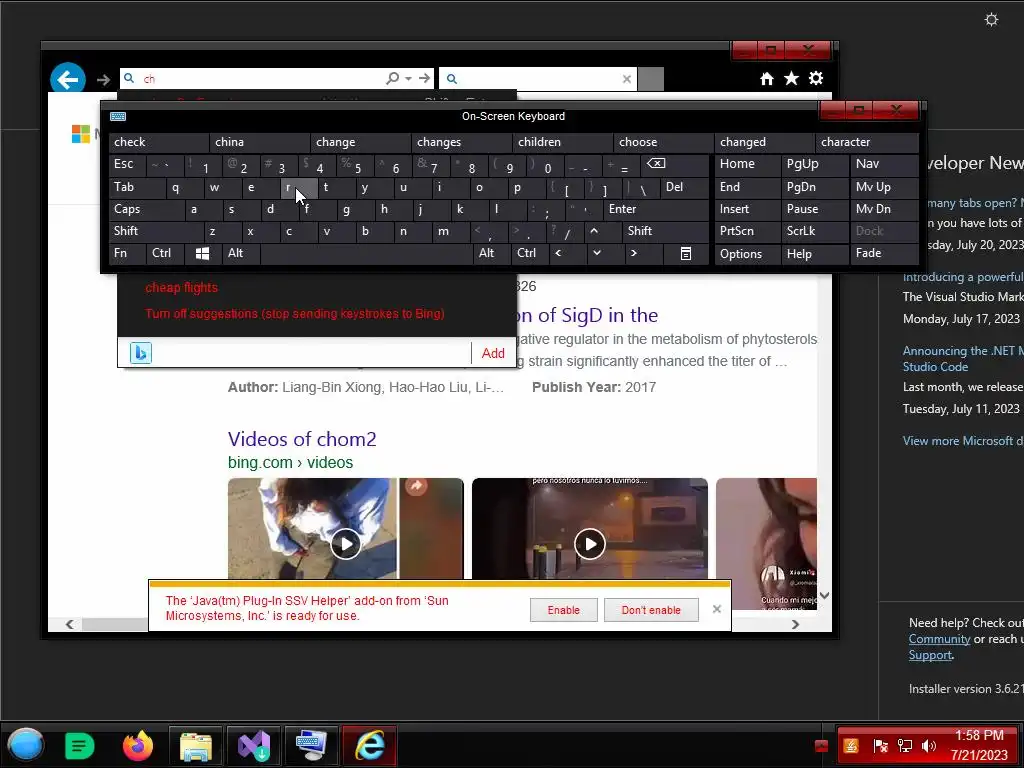Click the Enter key on On-Screen Keyboard
The width and height of the screenshot is (1024, 768).
656,209
